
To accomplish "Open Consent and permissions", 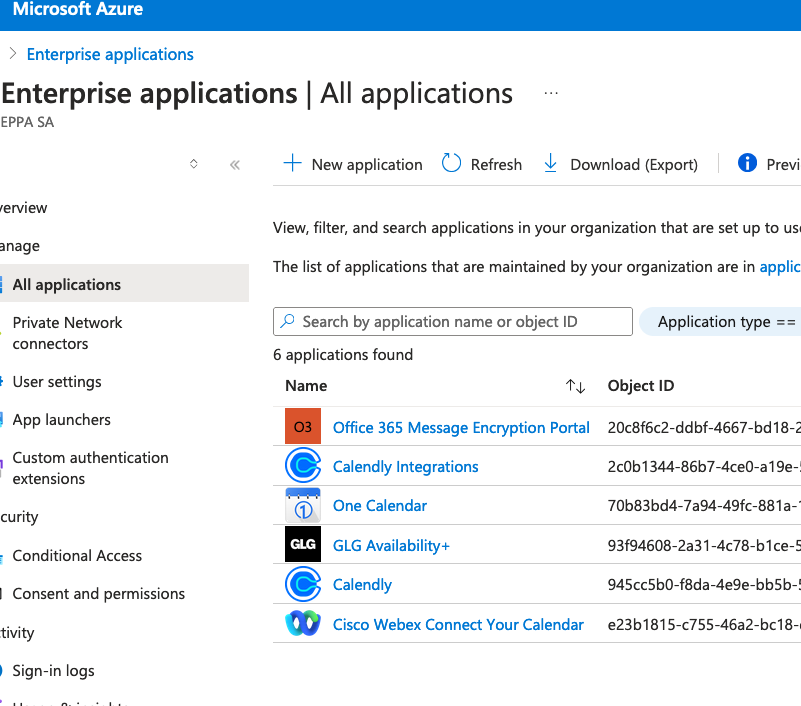I will [99, 594].
